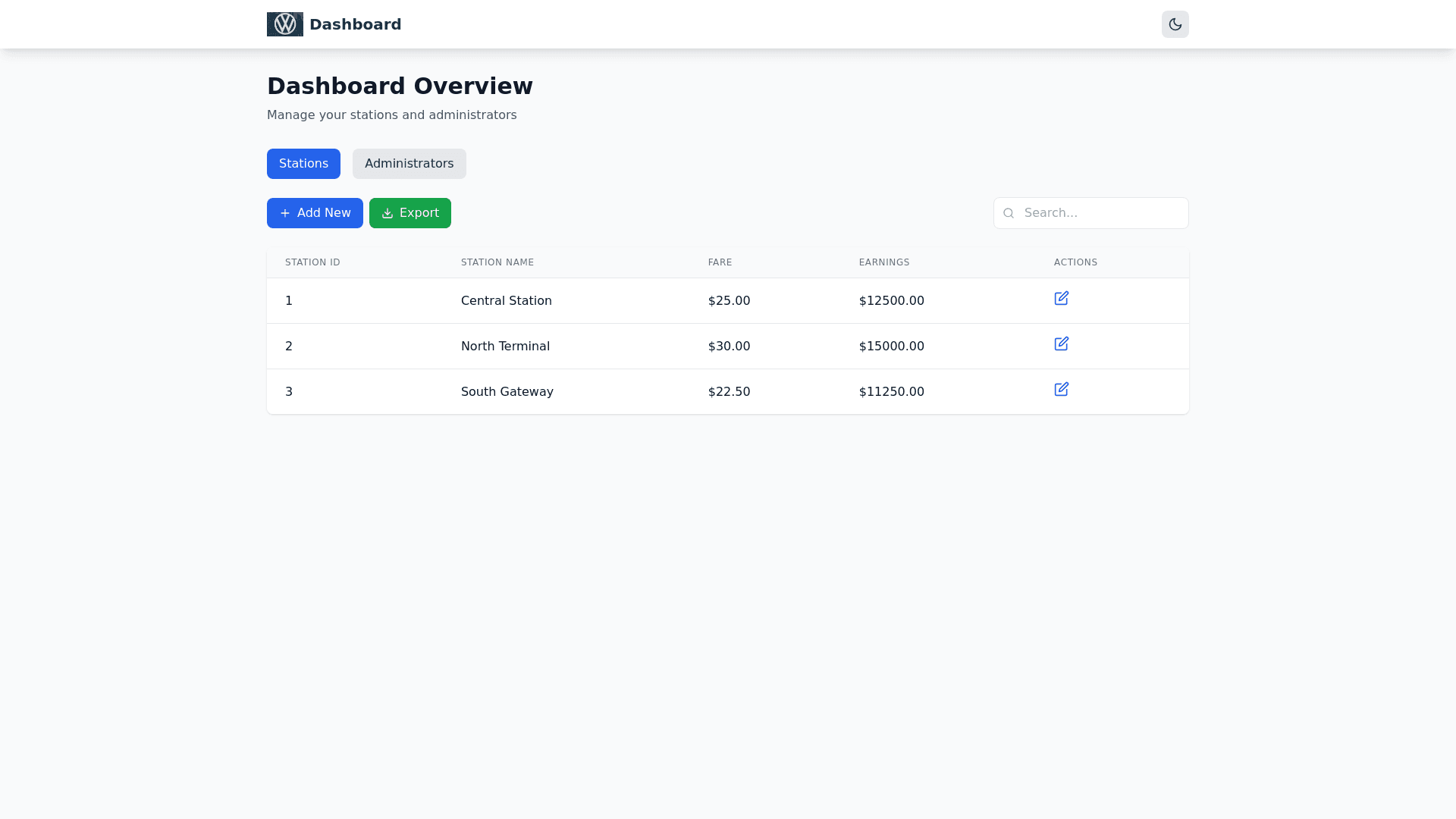Select the Central Station name cell
1456x819 pixels.
click(506, 301)
